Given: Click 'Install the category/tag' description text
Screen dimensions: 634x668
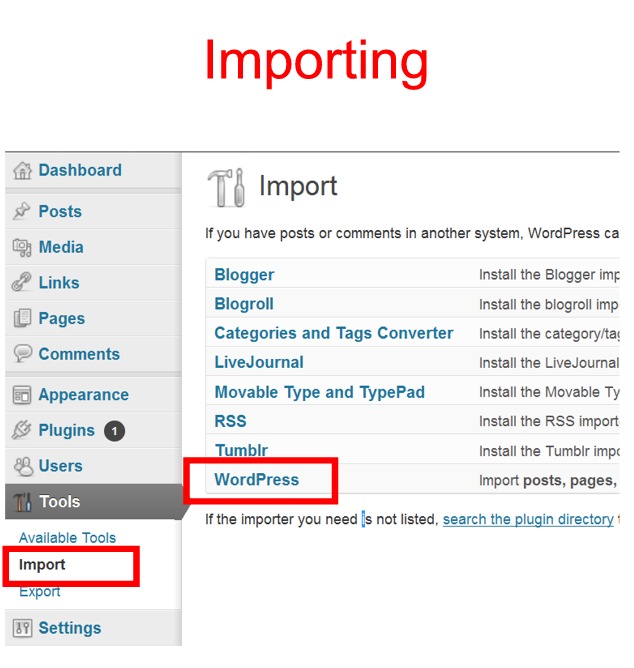Looking at the screenshot, I should (x=549, y=334).
